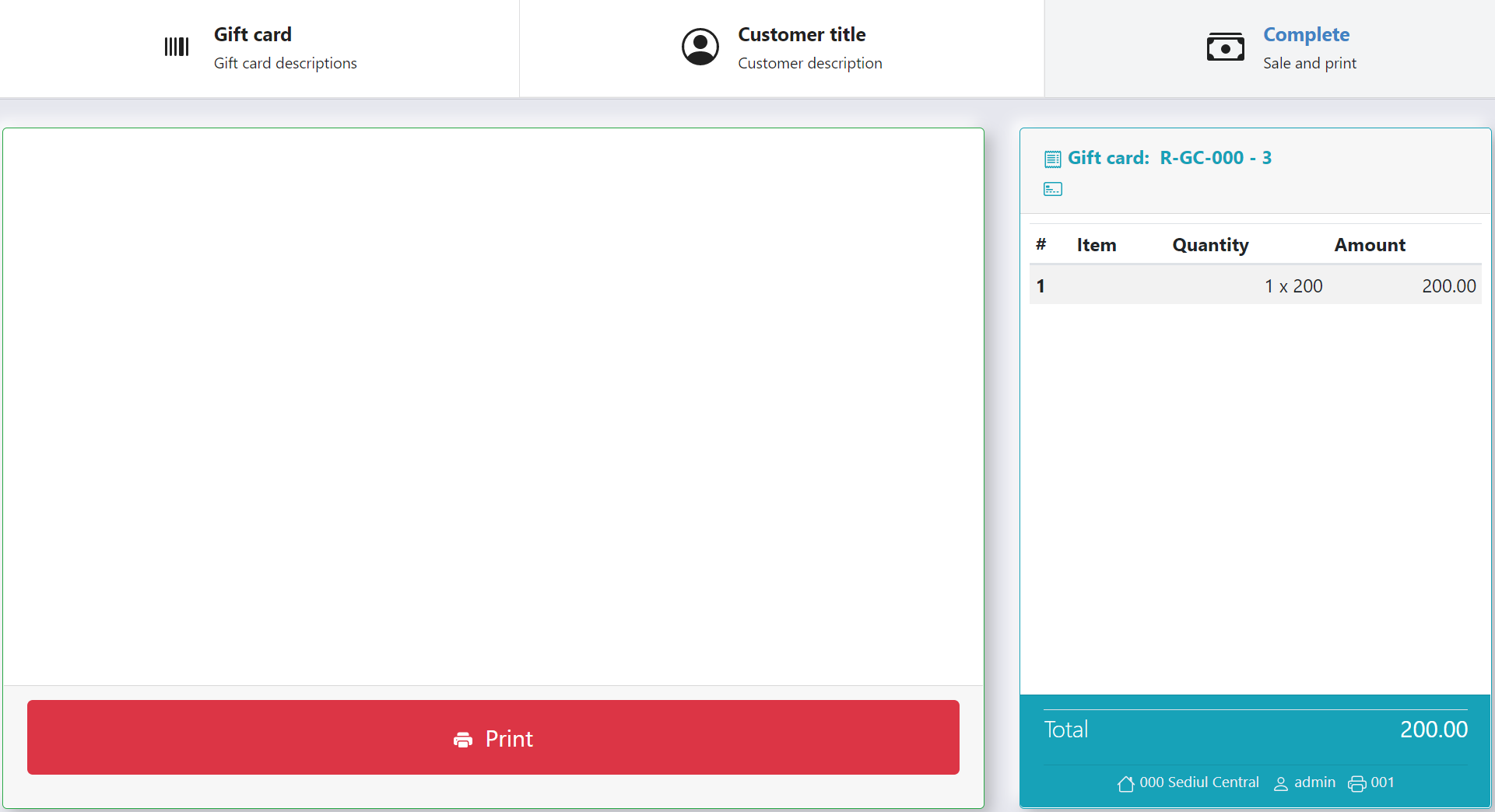Select row 1 in the items table

(1255, 285)
